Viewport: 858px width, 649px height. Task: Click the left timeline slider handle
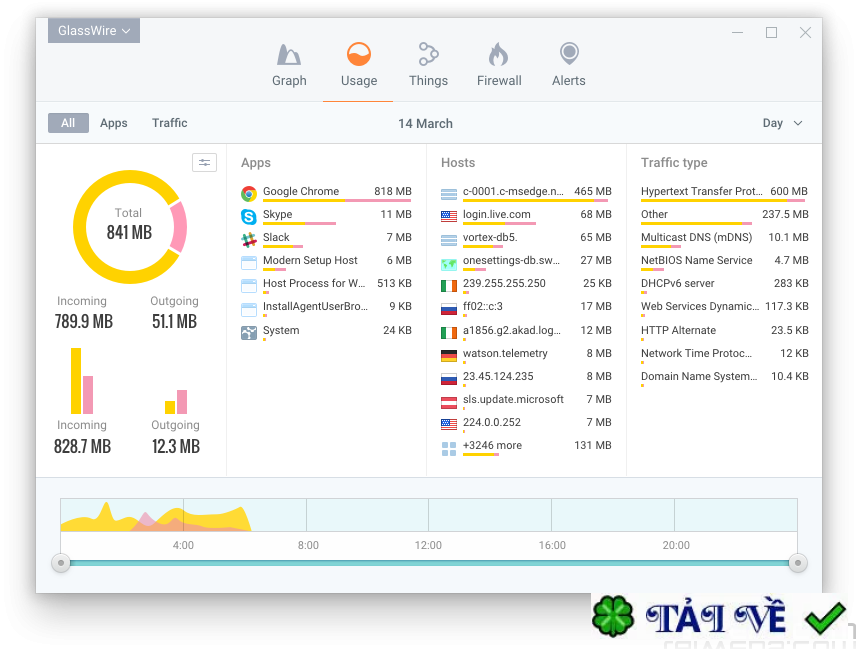pos(61,563)
